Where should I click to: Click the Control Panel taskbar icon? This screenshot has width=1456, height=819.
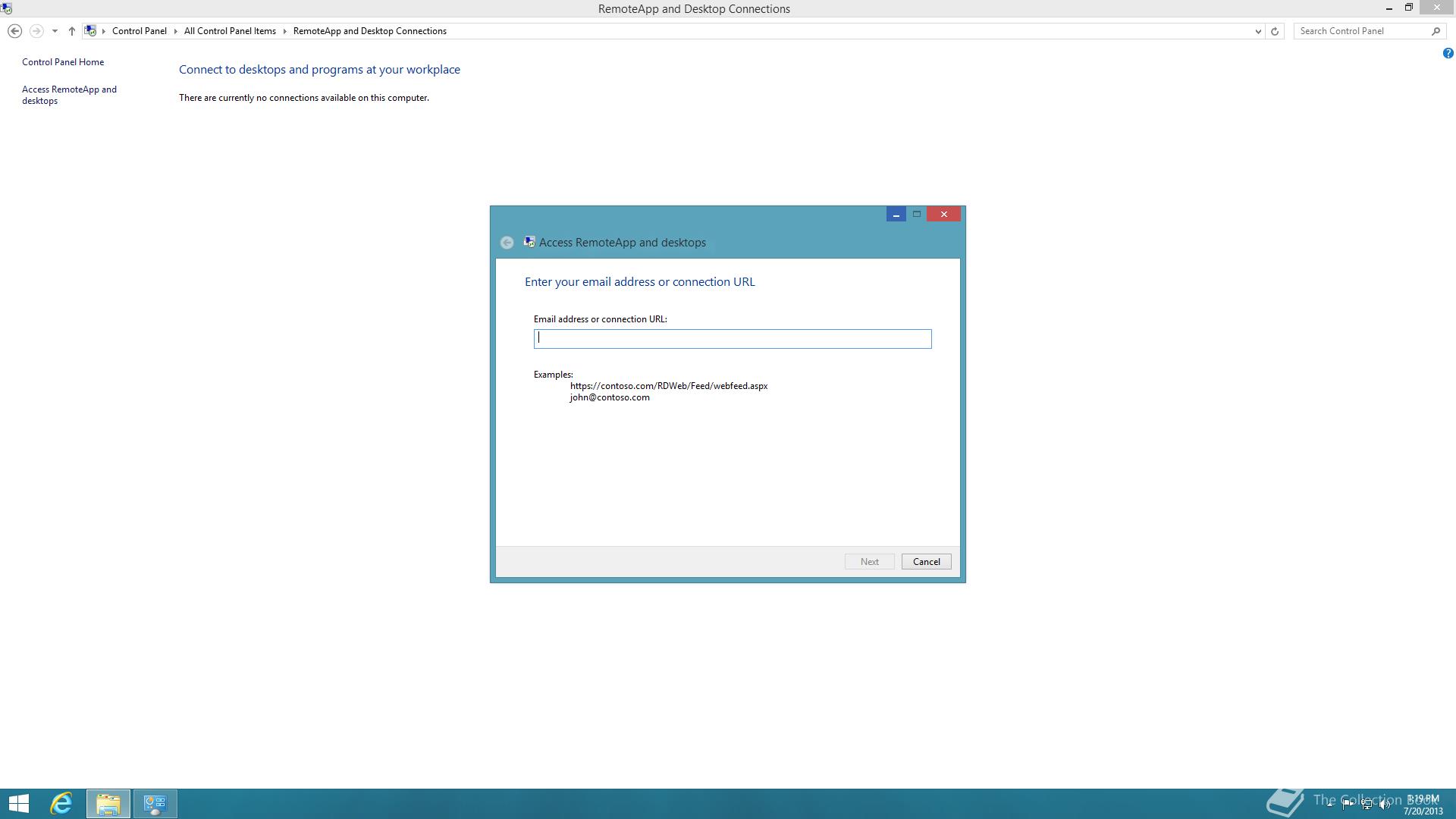pyautogui.click(x=155, y=804)
